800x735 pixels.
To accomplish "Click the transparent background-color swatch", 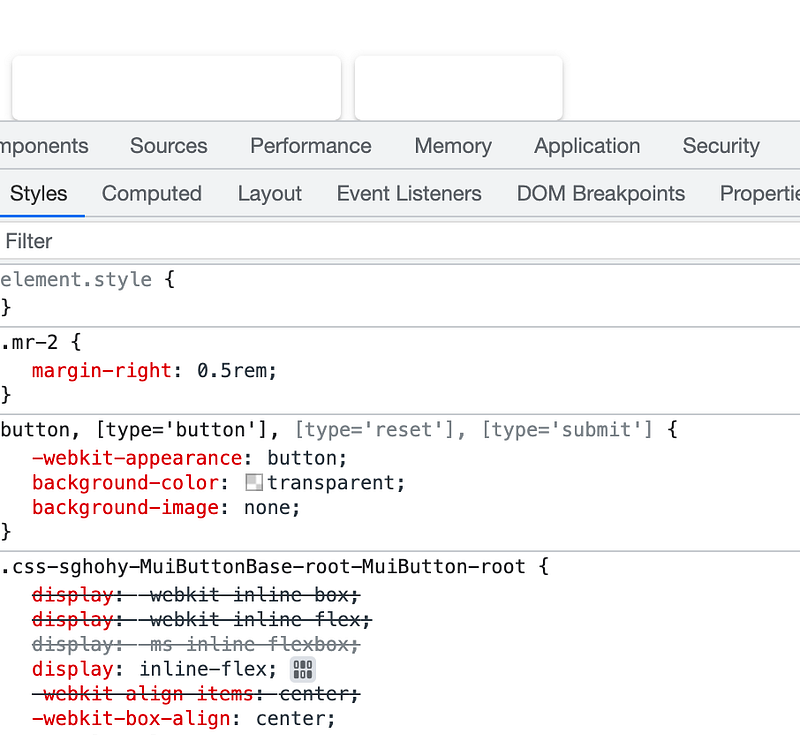I will tap(254, 483).
